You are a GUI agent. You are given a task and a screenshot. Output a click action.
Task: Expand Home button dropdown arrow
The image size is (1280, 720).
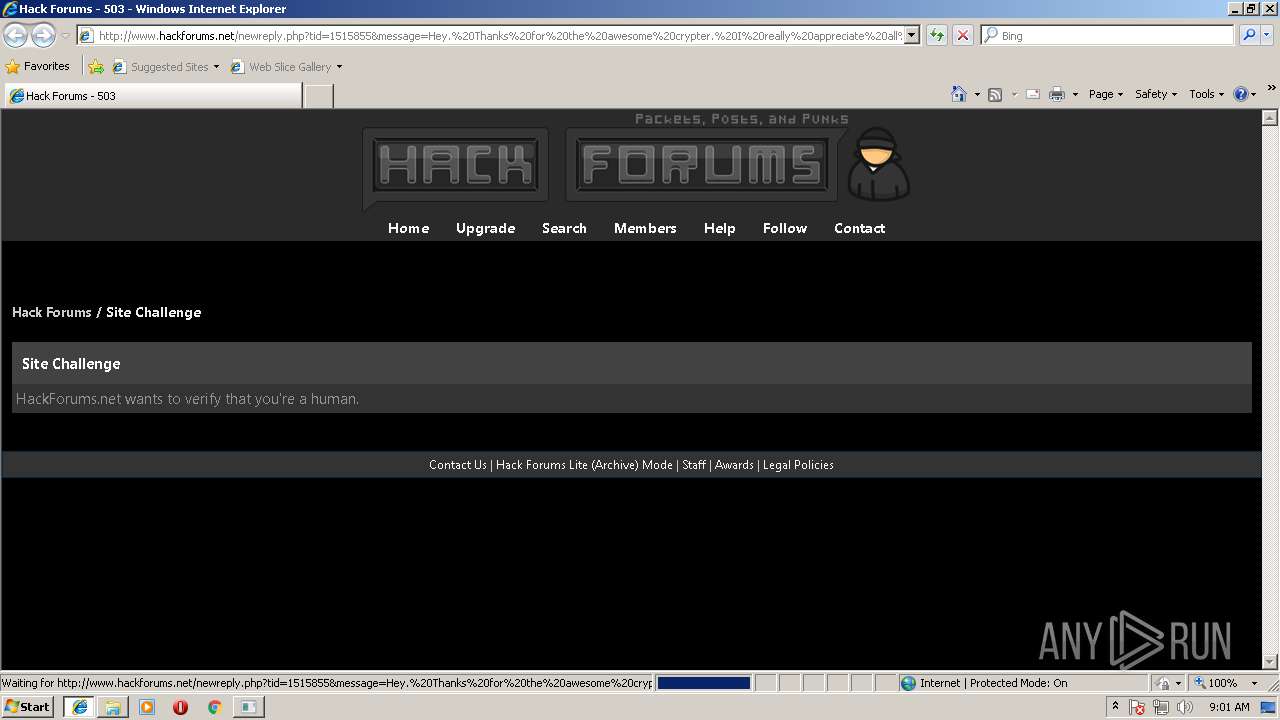(x=977, y=95)
